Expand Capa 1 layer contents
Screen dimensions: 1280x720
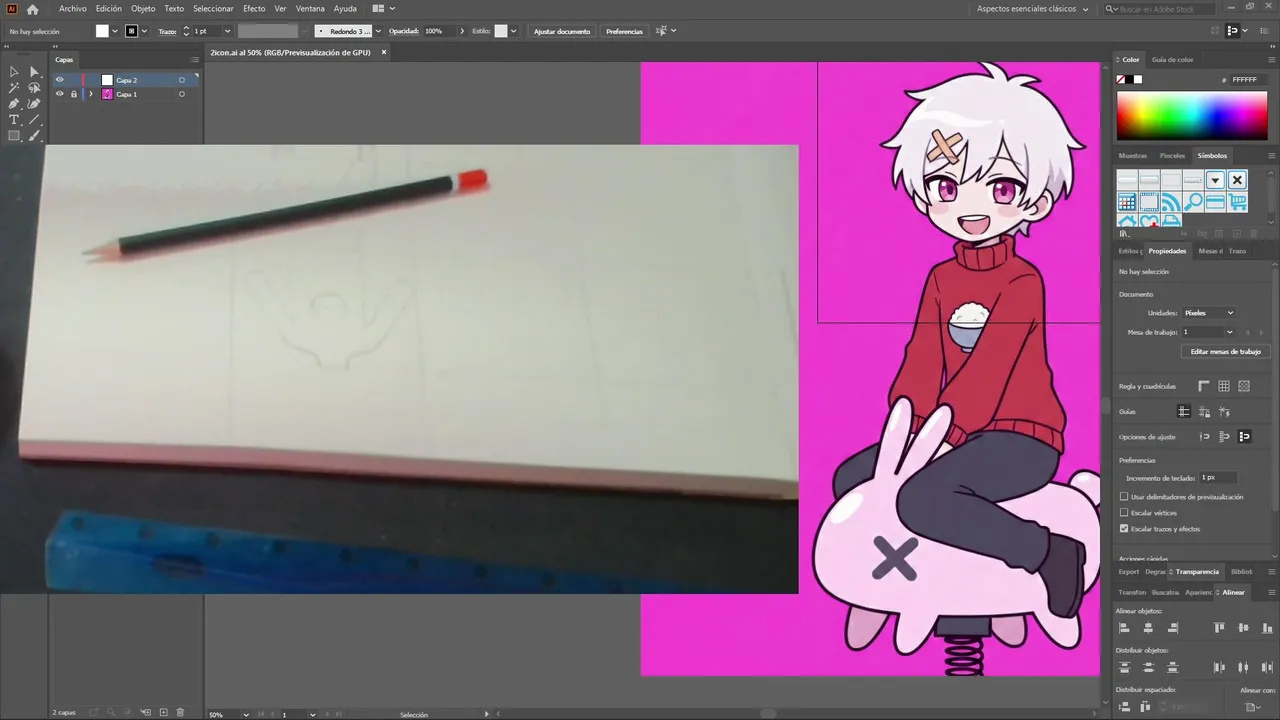(91, 94)
